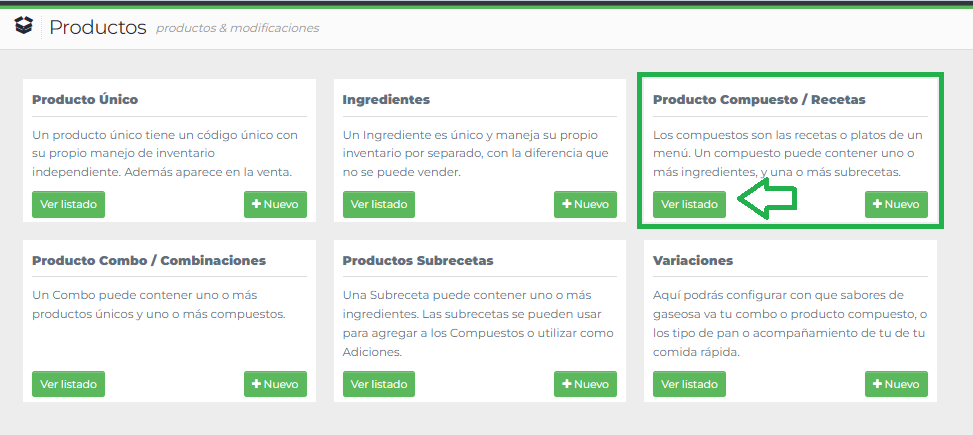Click the Productos Subrecetas heading

[418, 260]
